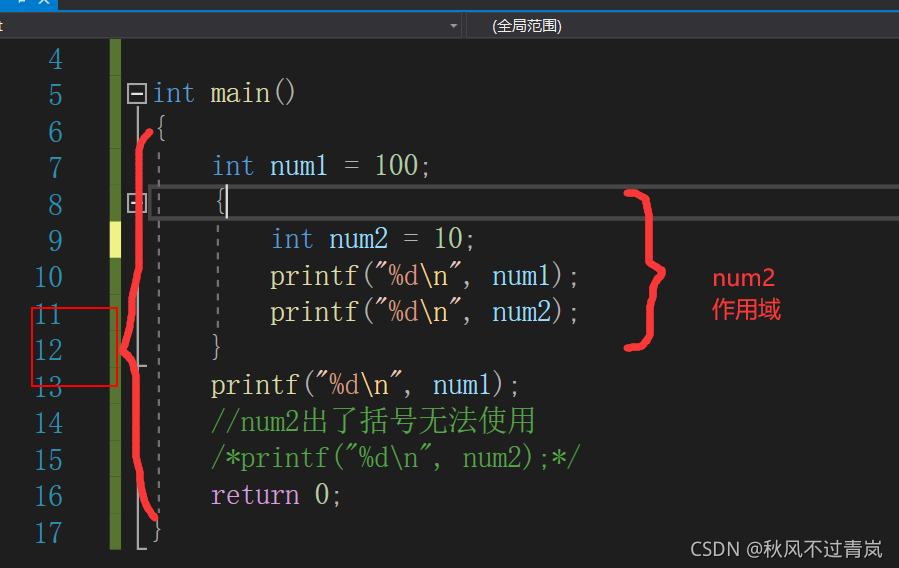
Task: Click 'num1' argument on line 13
Action: (x=461, y=385)
